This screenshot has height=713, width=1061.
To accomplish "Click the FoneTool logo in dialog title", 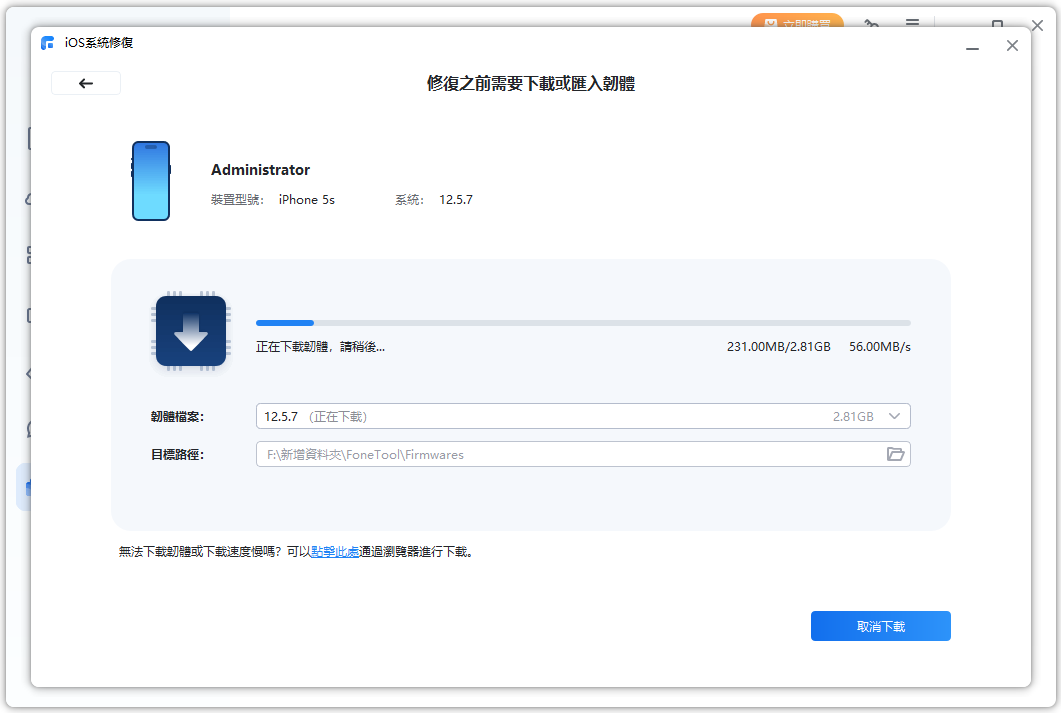I will (48, 43).
